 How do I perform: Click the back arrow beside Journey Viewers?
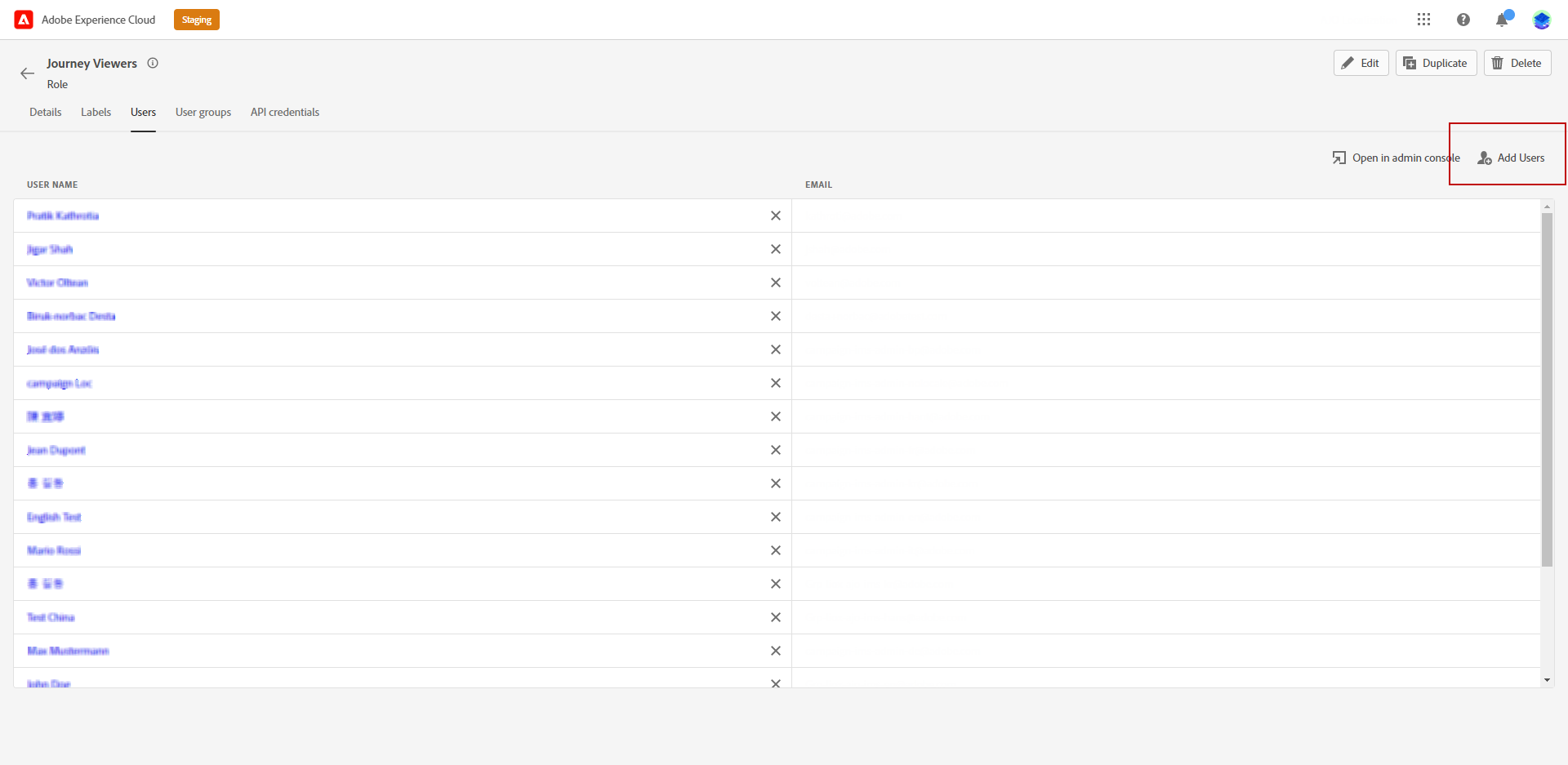27,73
